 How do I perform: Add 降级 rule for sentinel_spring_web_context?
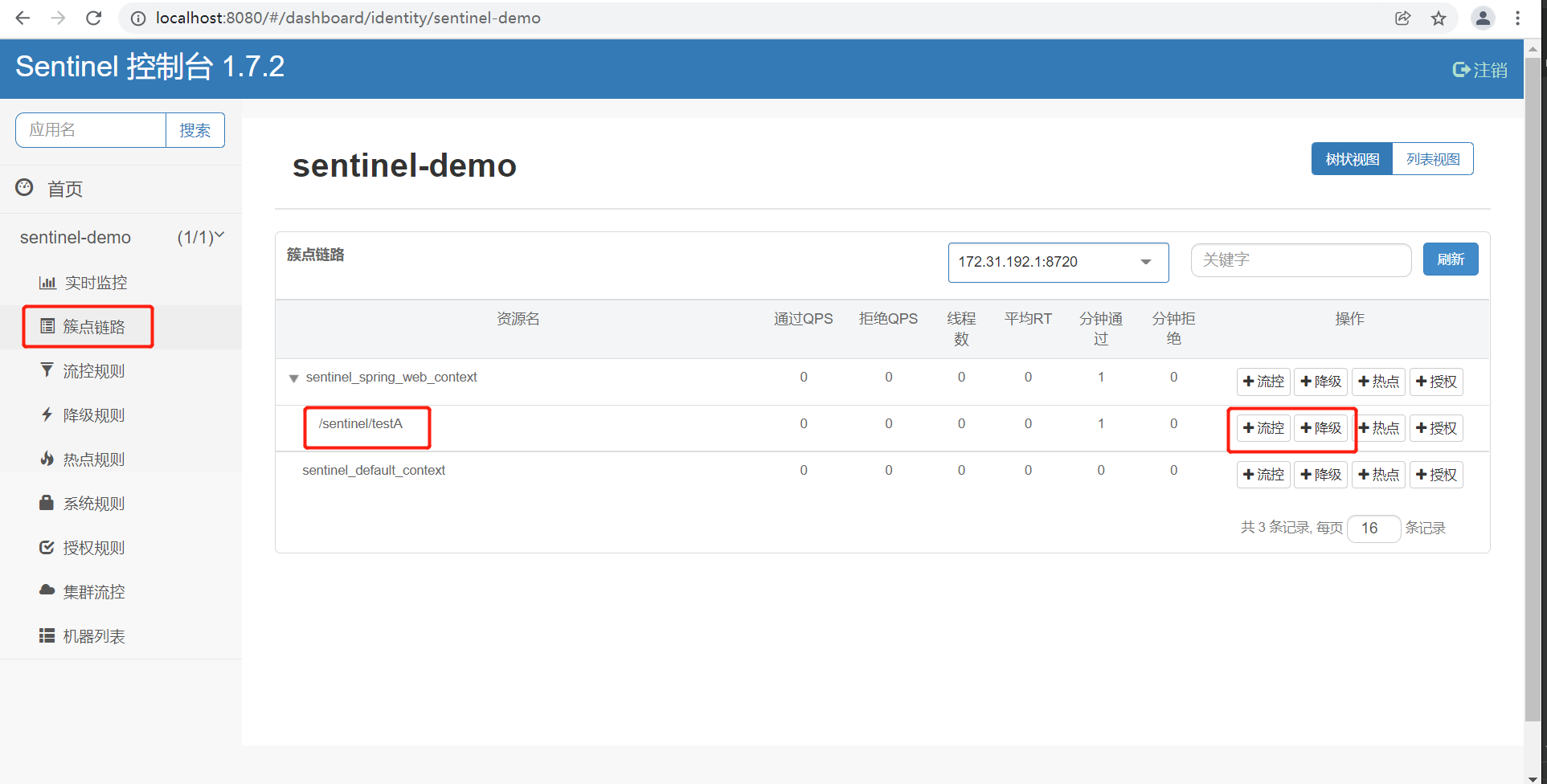[1321, 382]
